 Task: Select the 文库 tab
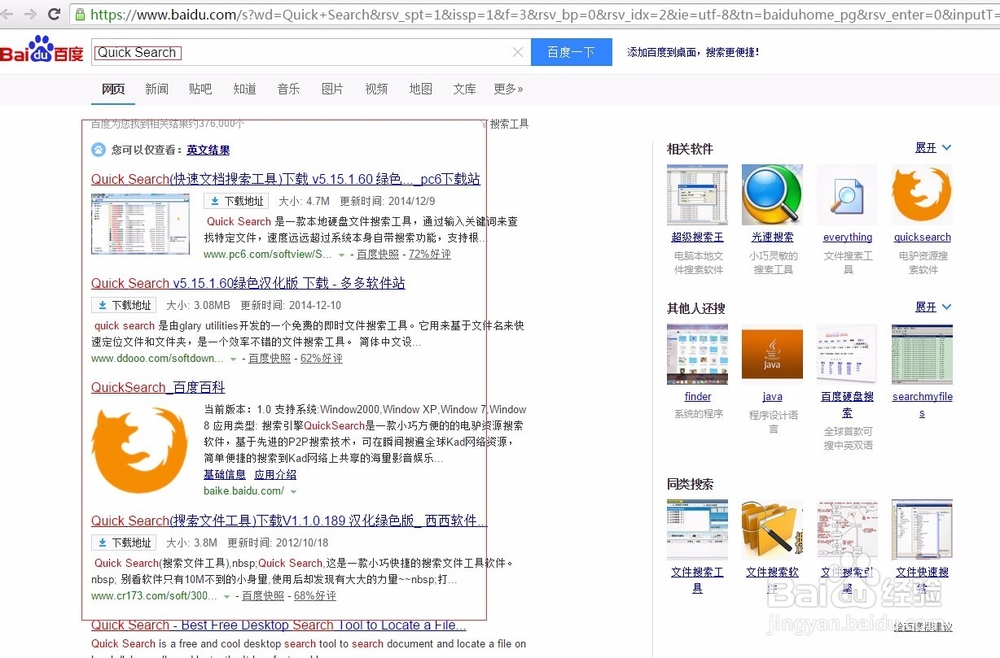click(x=464, y=89)
